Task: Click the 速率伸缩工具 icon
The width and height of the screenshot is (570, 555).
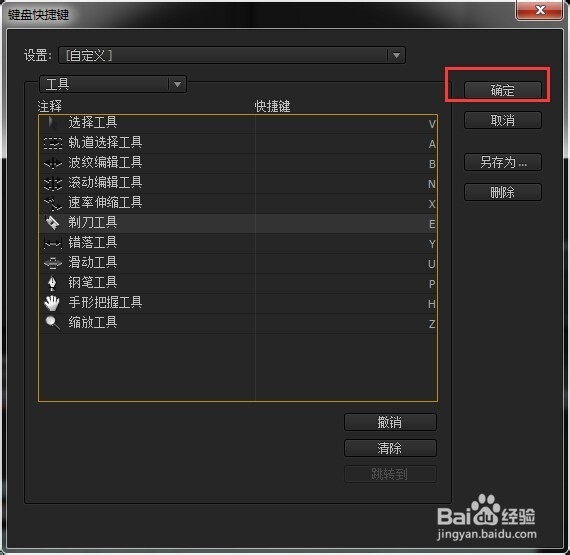Action: pos(53,203)
